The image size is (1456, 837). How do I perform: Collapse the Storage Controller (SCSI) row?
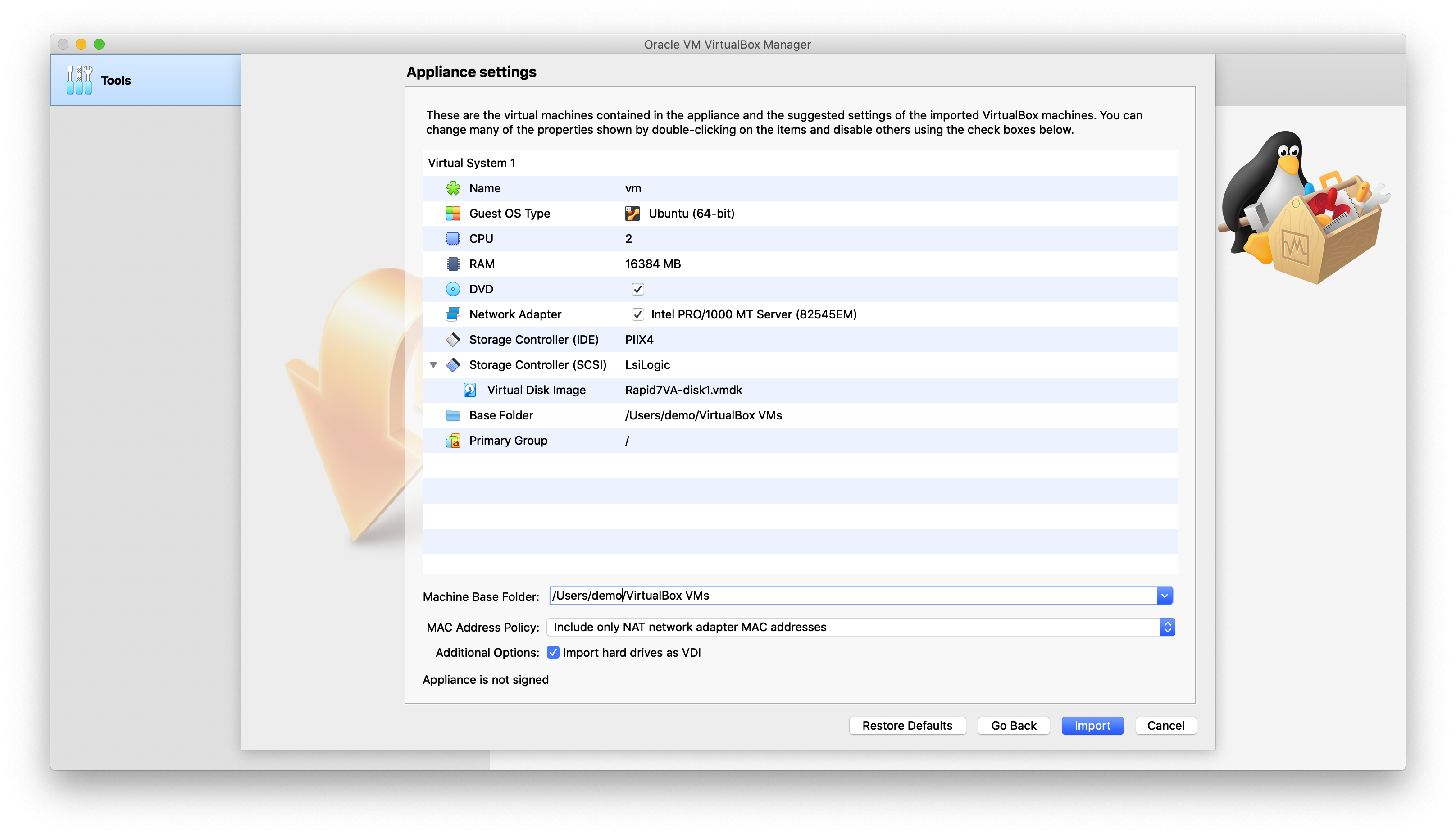[434, 365]
